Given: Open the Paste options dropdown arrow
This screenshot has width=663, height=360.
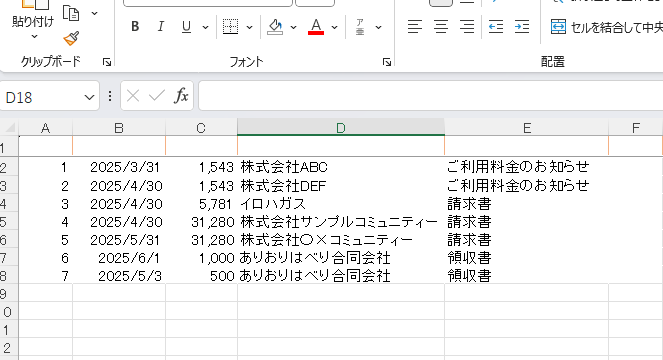Looking at the screenshot, I should point(34,36).
